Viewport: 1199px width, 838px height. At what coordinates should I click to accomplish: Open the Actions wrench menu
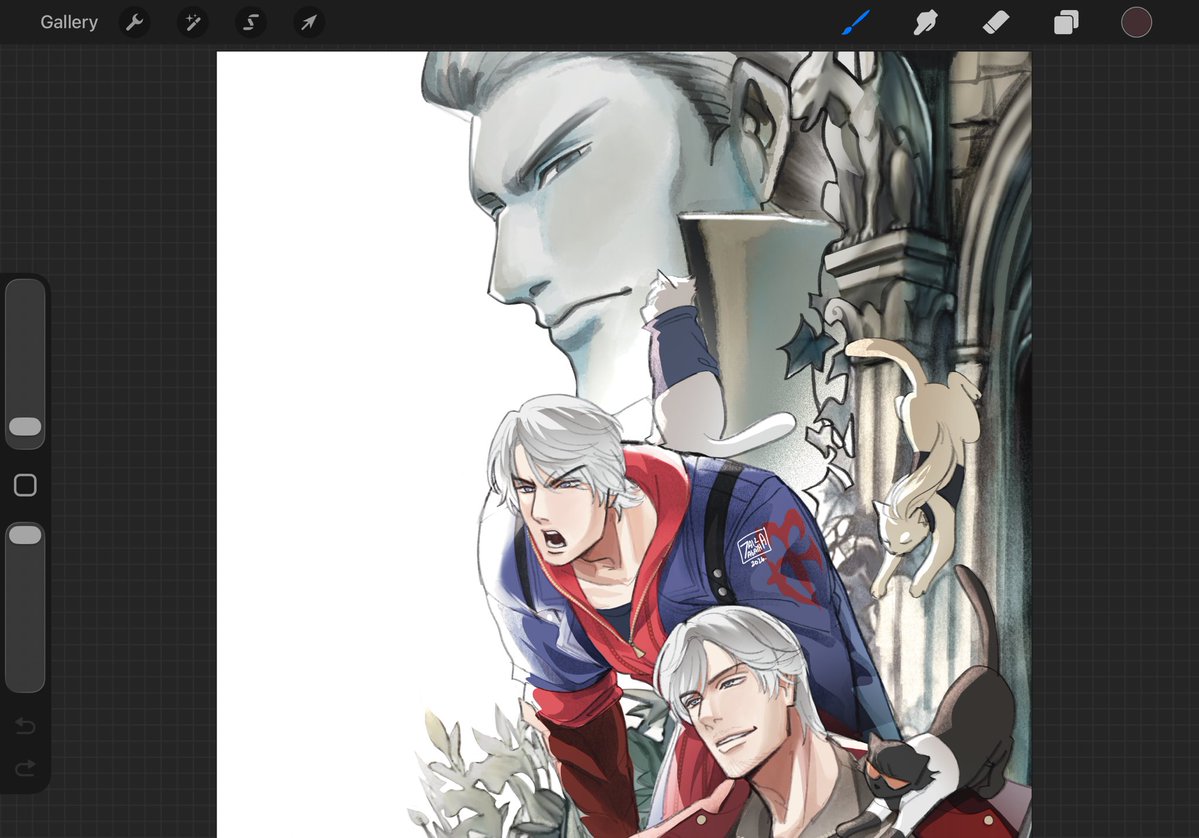coord(135,22)
